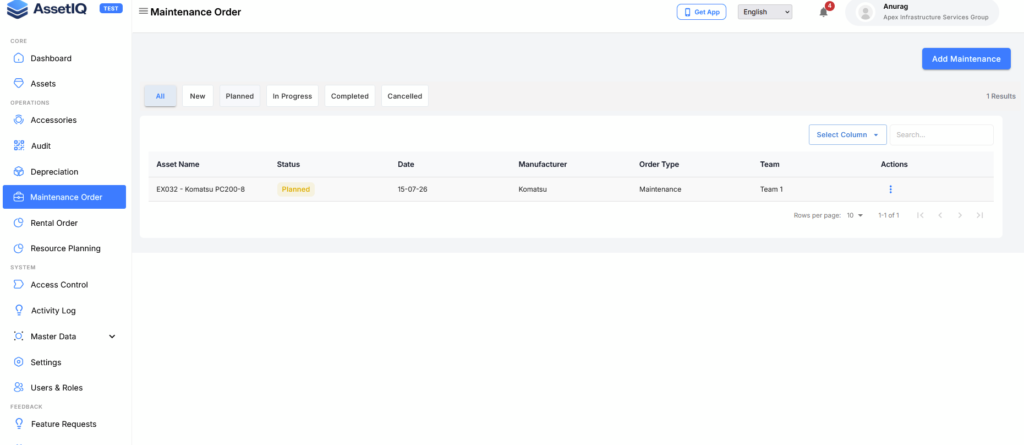This screenshot has height=445, width=1024.
Task: Open Feature Requests page
Action: click(63, 424)
